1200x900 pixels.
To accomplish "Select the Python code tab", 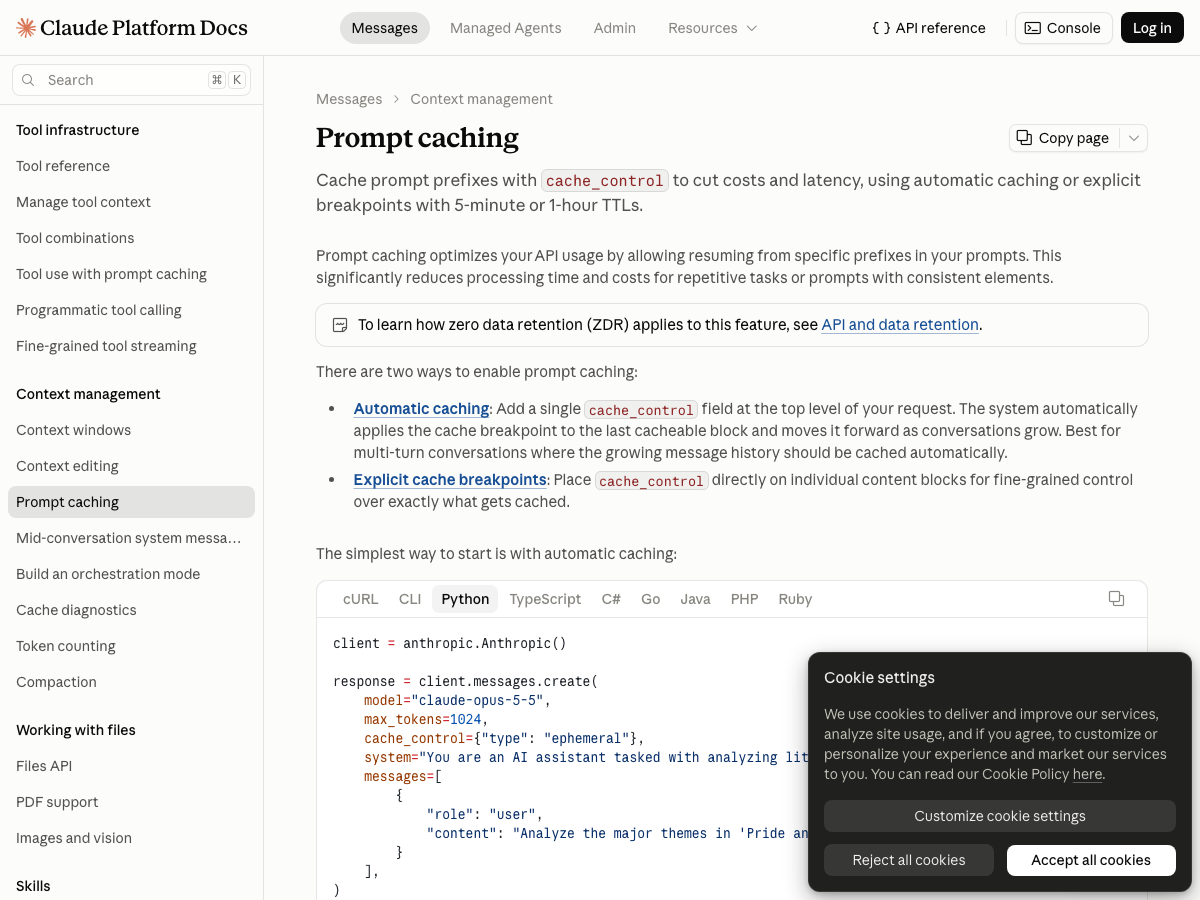I will tap(465, 599).
